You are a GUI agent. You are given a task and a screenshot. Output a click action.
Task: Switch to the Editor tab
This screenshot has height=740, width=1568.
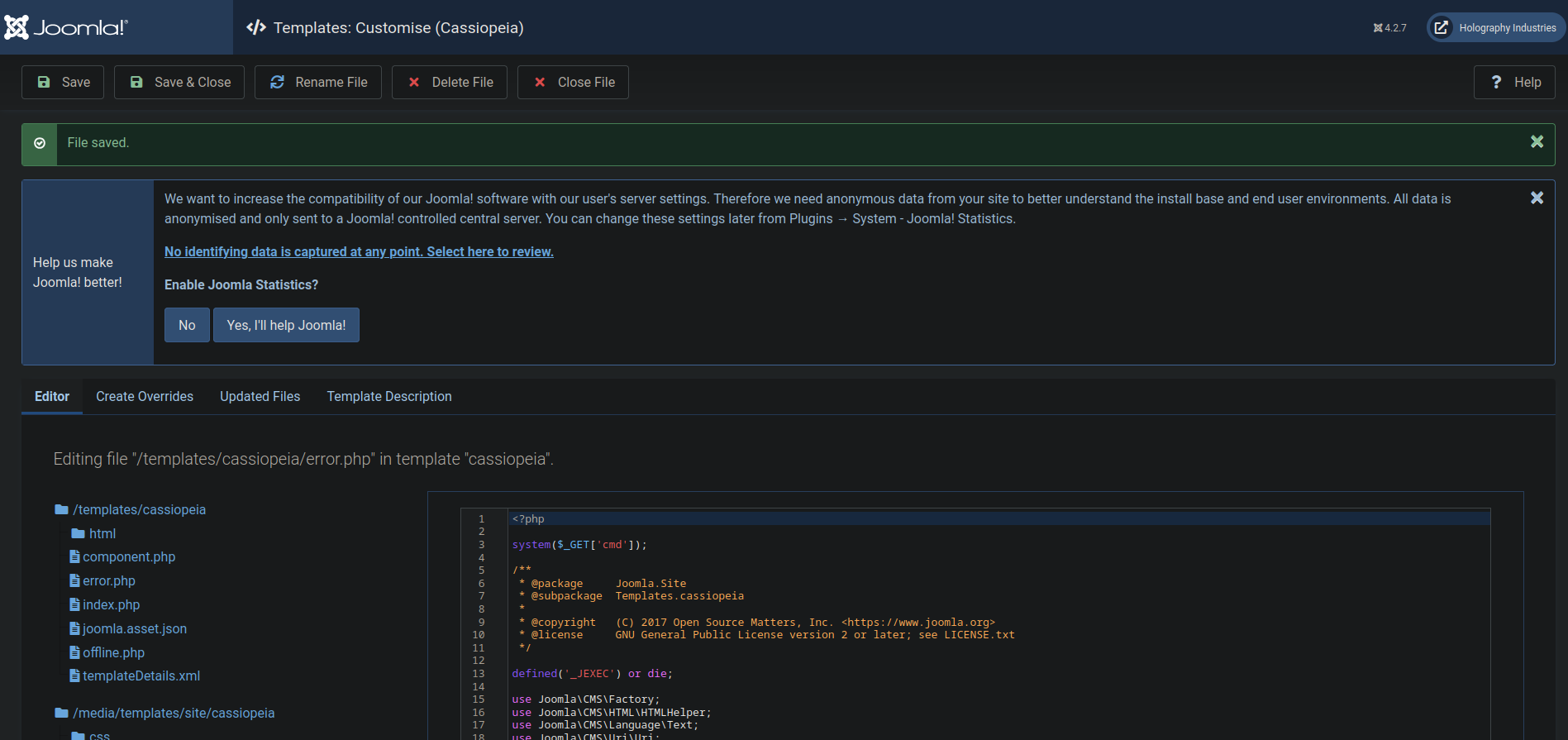[x=52, y=396]
